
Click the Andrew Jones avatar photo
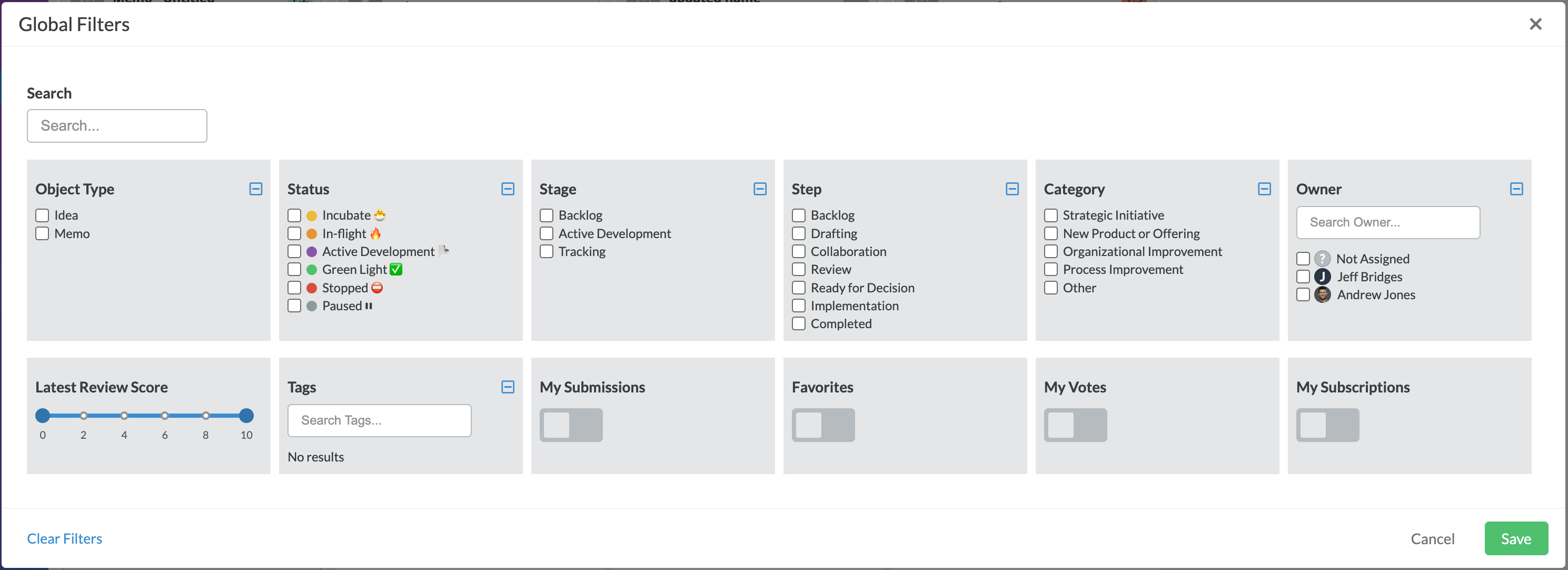coord(1322,294)
